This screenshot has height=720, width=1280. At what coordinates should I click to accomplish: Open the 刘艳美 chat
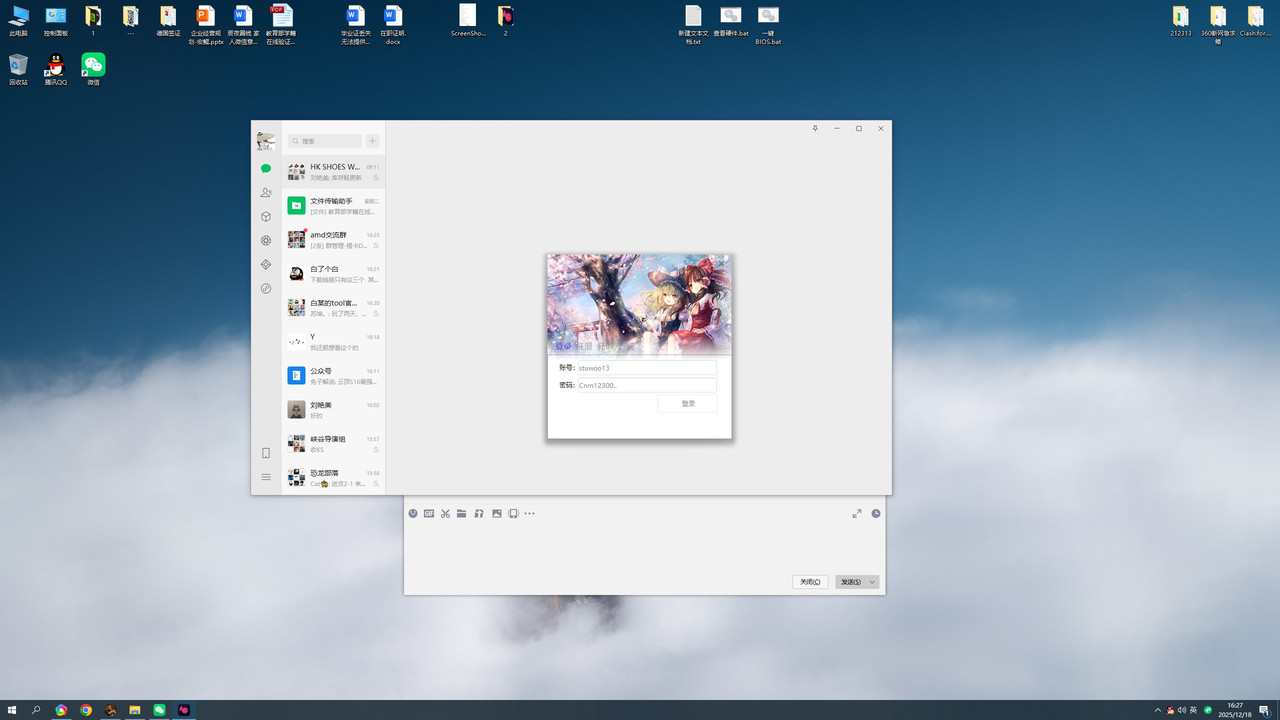tap(333, 410)
